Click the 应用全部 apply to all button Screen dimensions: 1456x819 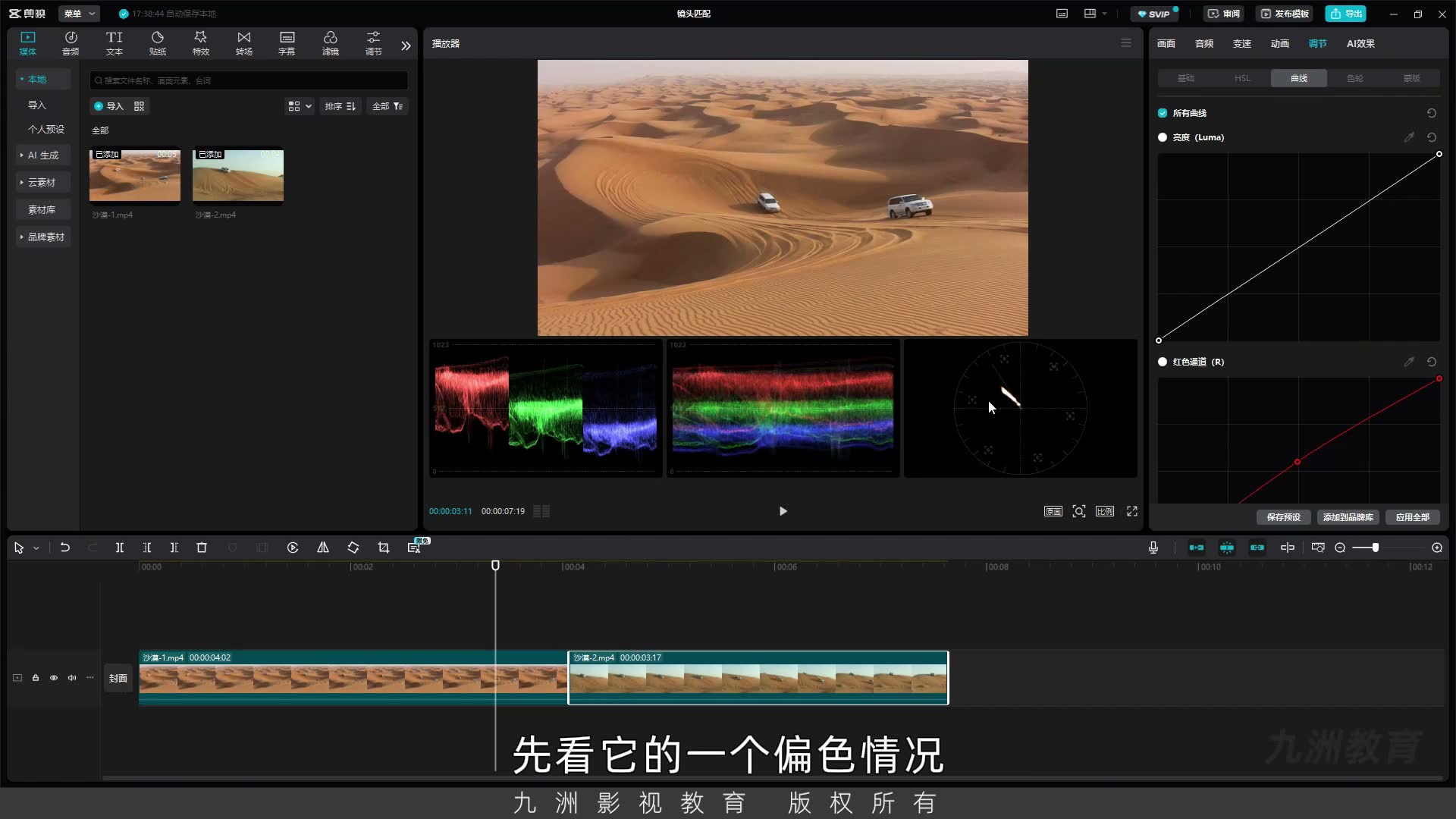1412,517
